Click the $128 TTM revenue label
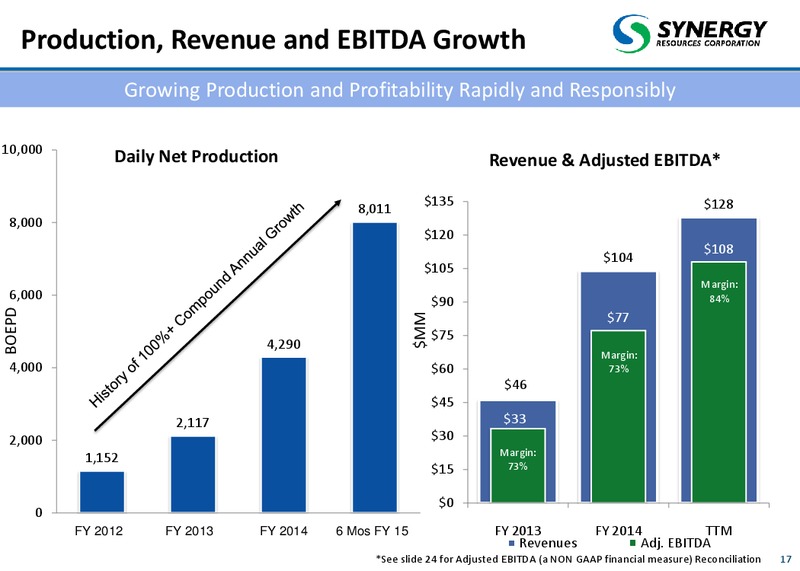 (x=718, y=204)
